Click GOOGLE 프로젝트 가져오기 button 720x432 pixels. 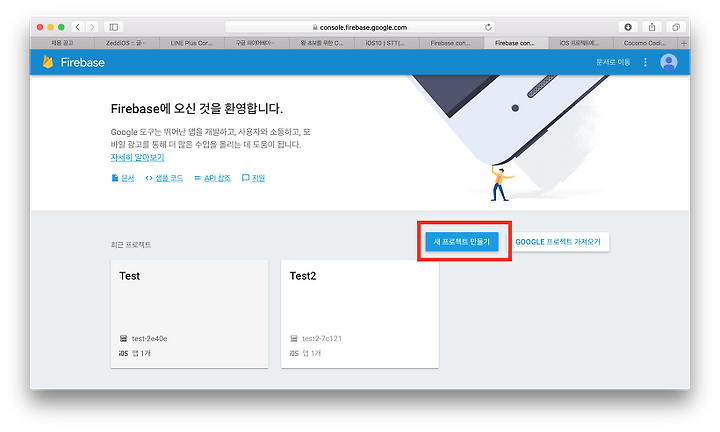(x=558, y=241)
